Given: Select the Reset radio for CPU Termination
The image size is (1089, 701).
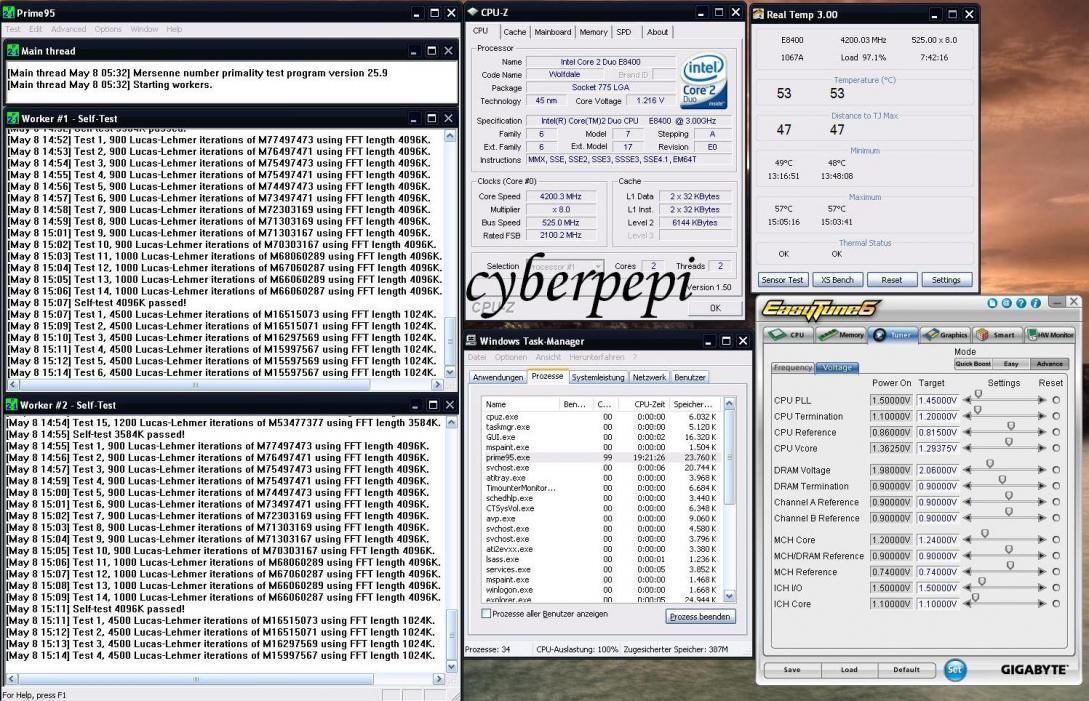Looking at the screenshot, I should coord(1056,416).
